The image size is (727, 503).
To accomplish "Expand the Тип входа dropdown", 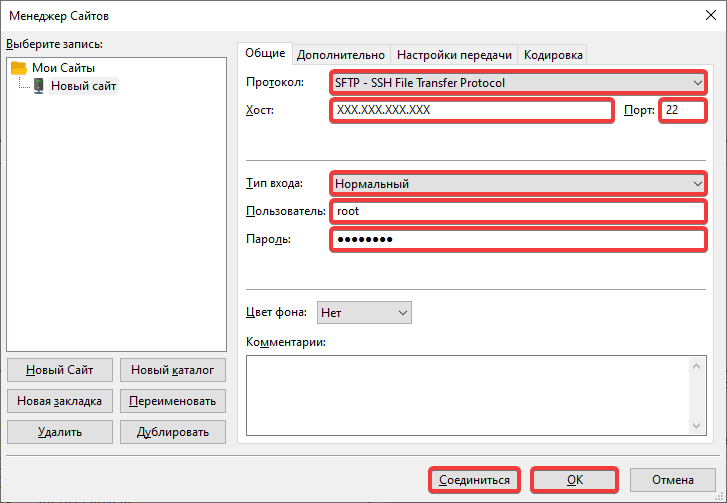I will click(517, 184).
